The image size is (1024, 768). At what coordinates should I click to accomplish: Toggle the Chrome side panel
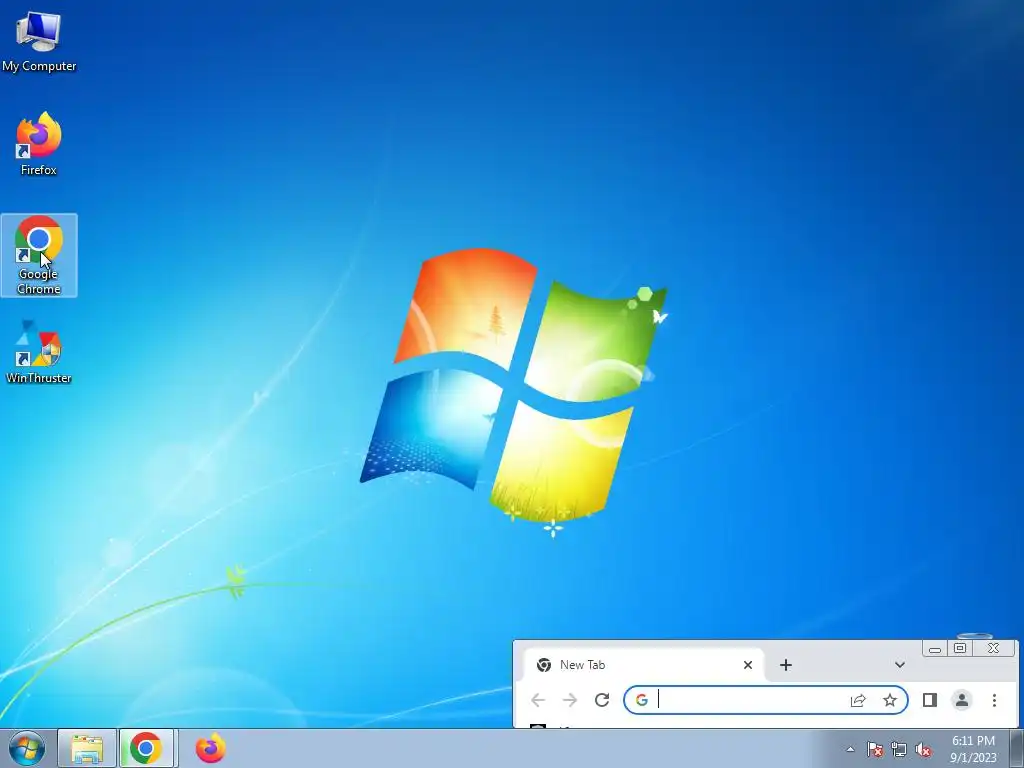[x=930, y=700]
